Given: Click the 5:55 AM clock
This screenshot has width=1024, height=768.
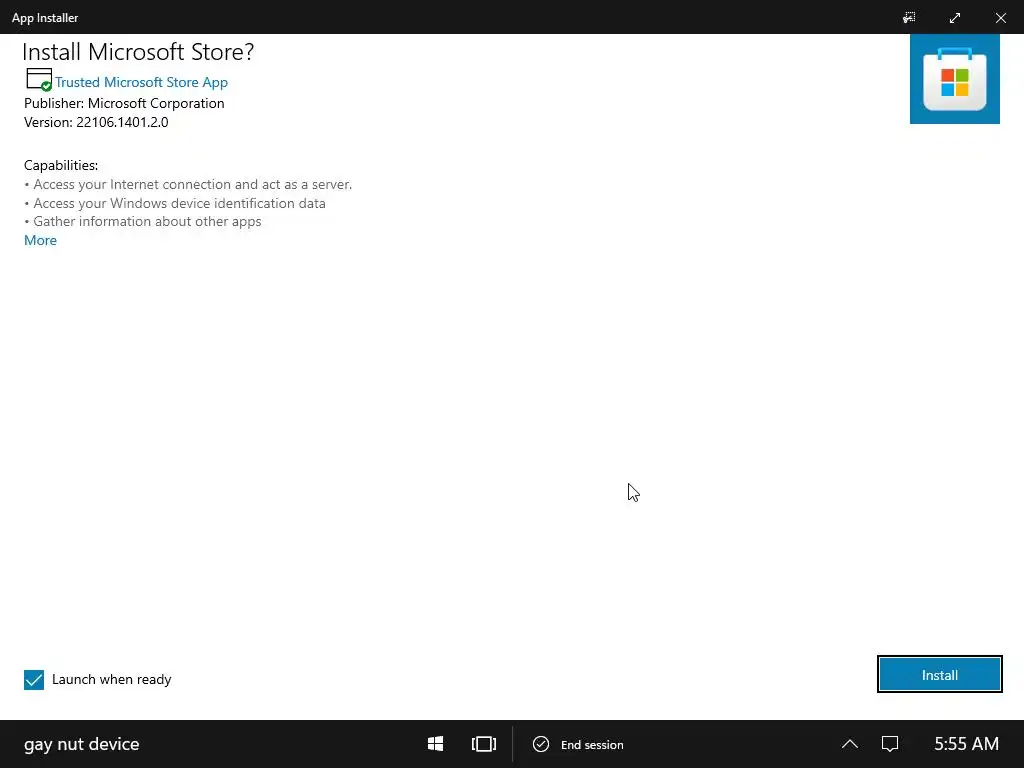Looking at the screenshot, I should coord(966,744).
